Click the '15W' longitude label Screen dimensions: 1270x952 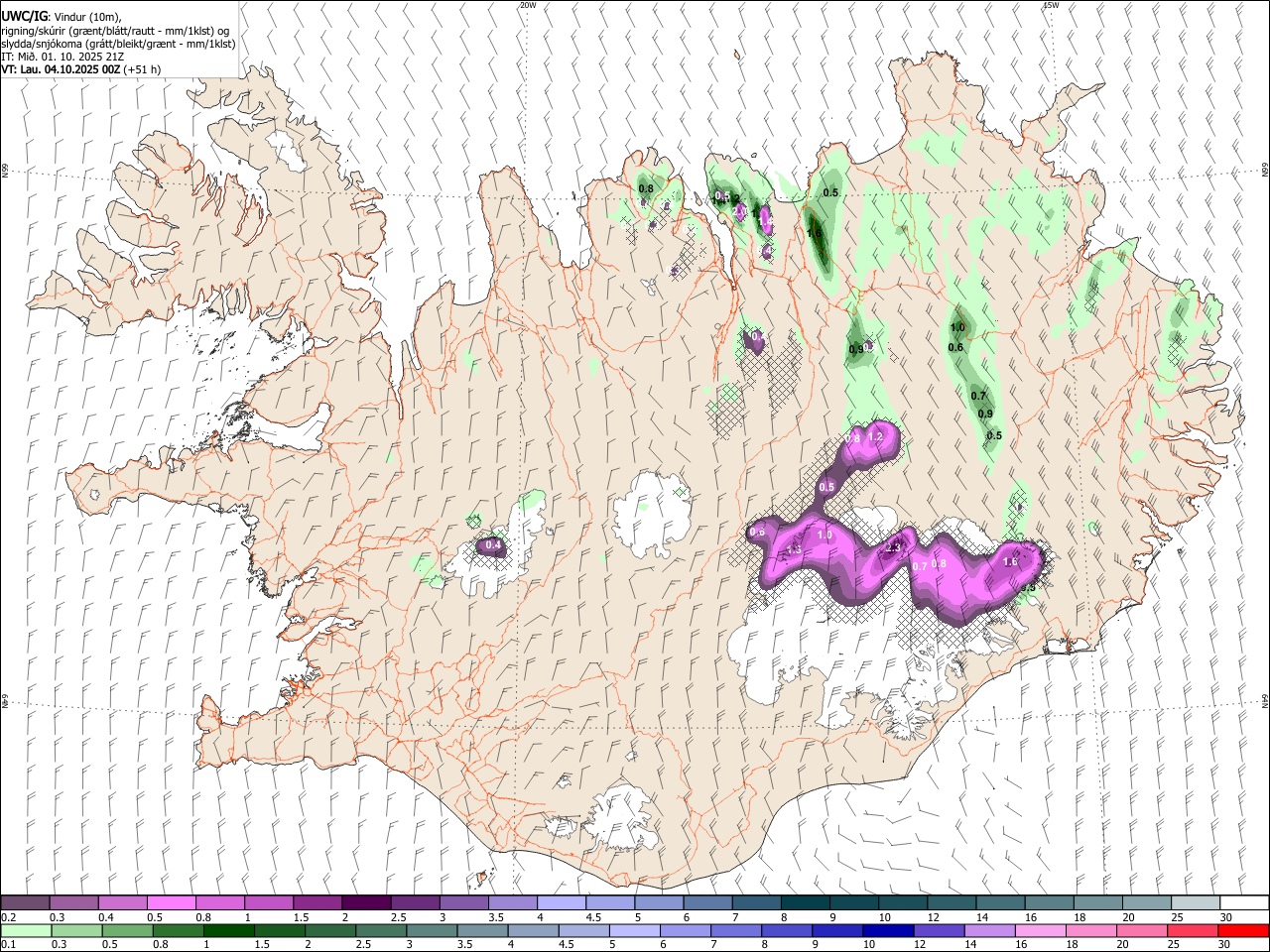[1052, 5]
